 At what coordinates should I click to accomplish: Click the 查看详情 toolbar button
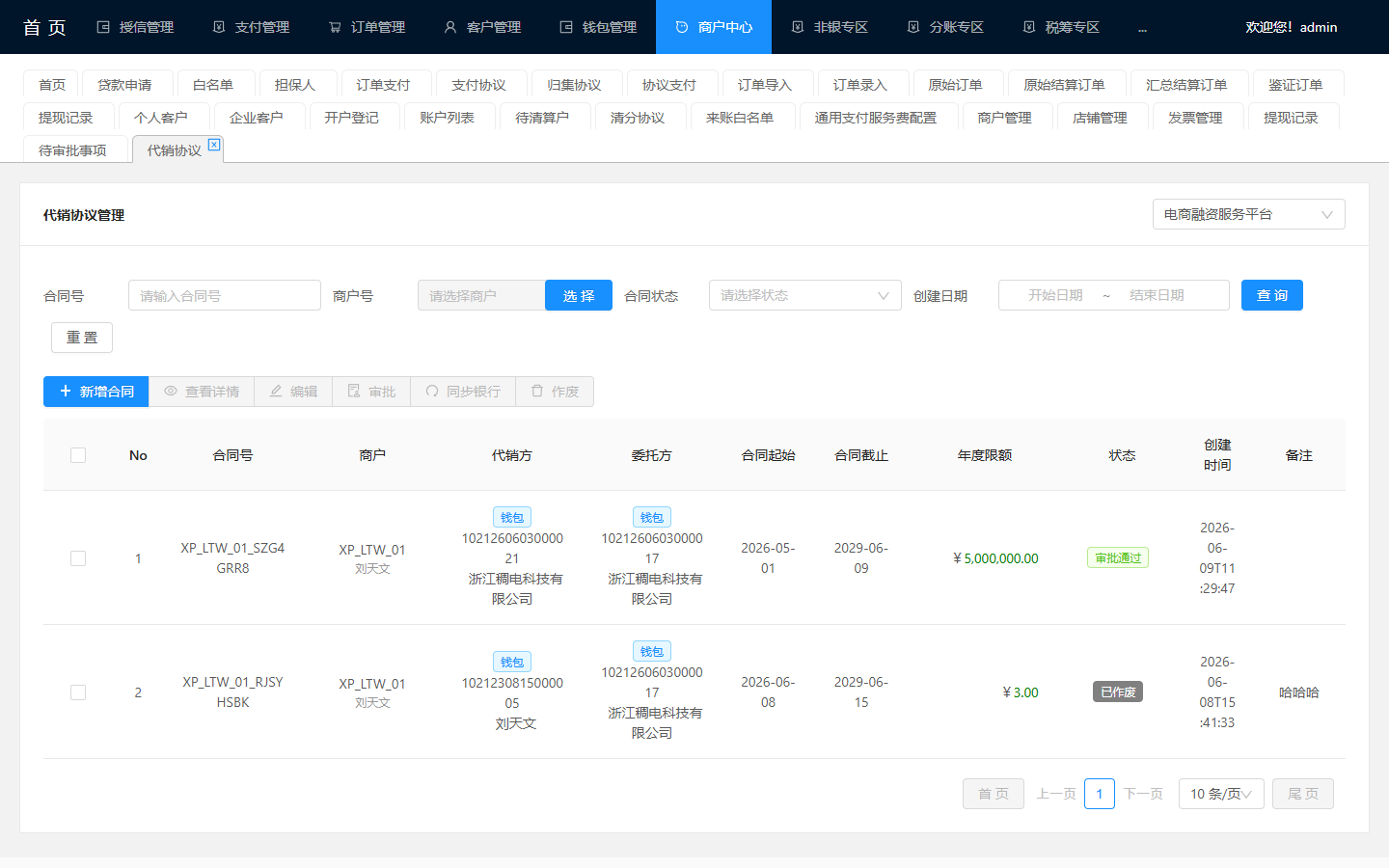click(x=202, y=392)
